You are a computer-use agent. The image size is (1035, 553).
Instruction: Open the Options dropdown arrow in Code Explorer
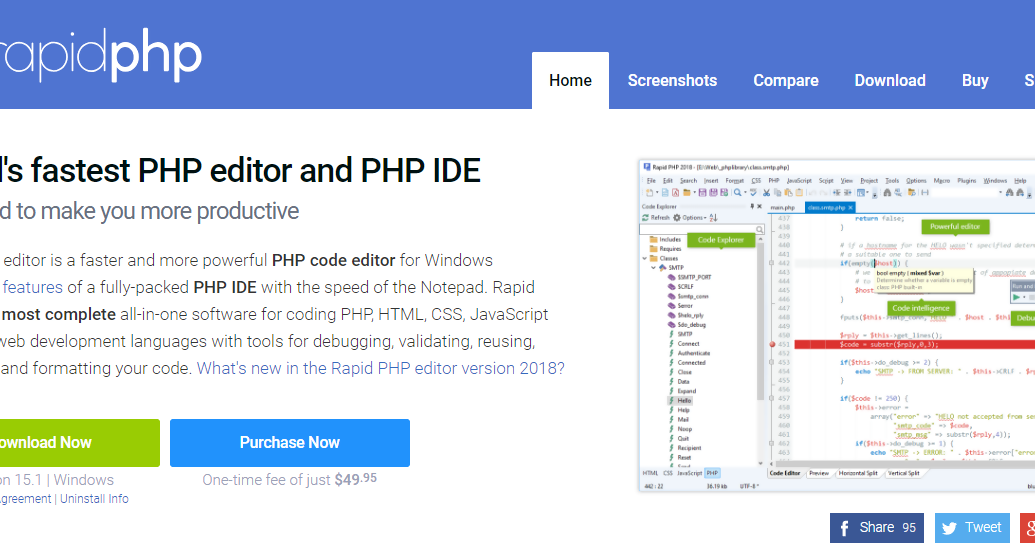[705, 218]
